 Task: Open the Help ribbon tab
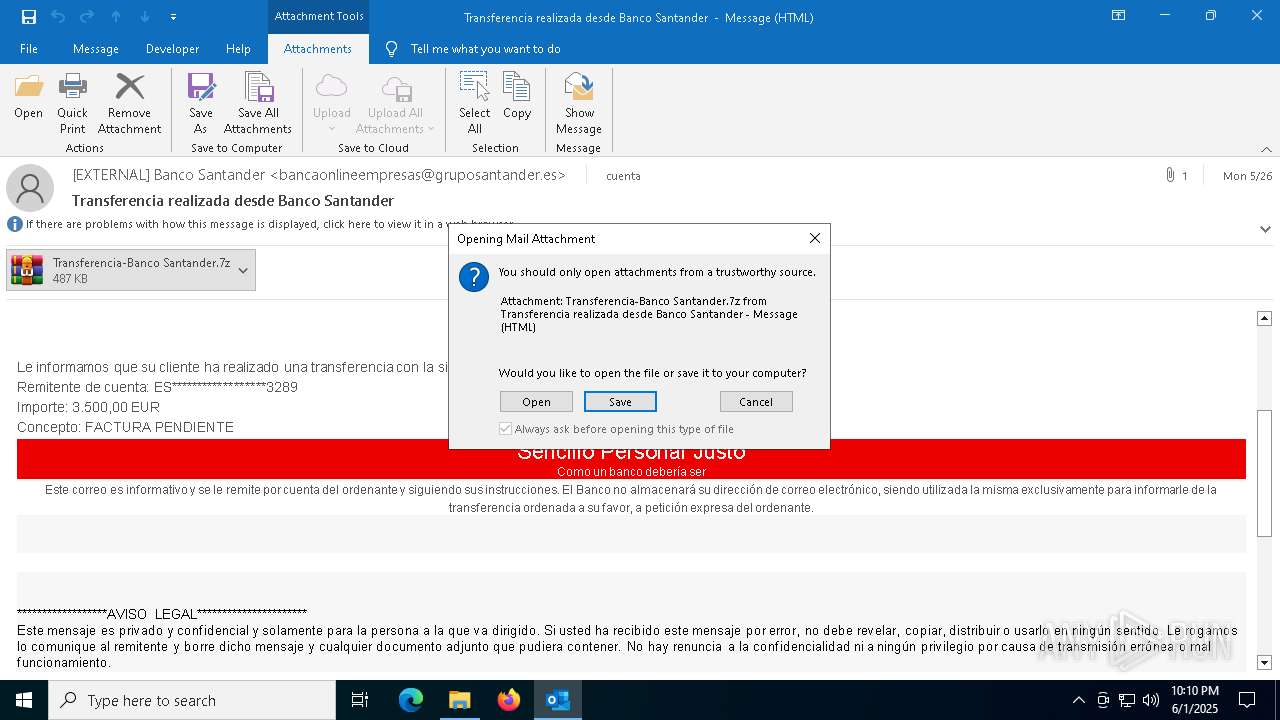coord(238,49)
